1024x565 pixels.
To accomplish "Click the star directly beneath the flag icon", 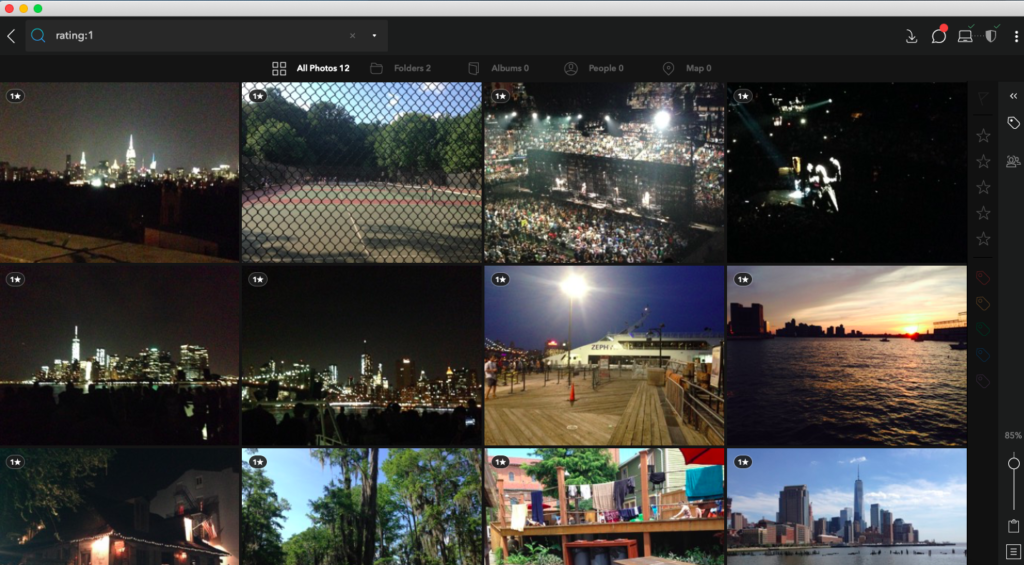I will point(983,136).
